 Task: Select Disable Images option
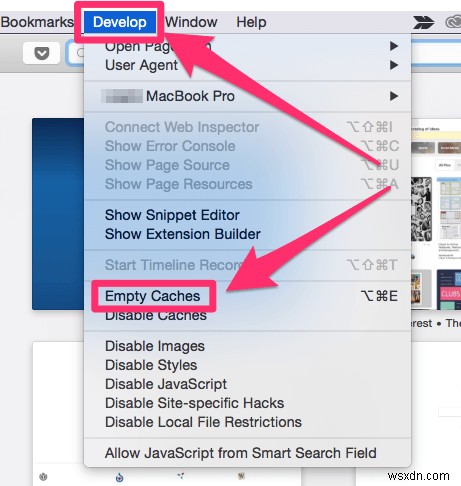(247, 346)
